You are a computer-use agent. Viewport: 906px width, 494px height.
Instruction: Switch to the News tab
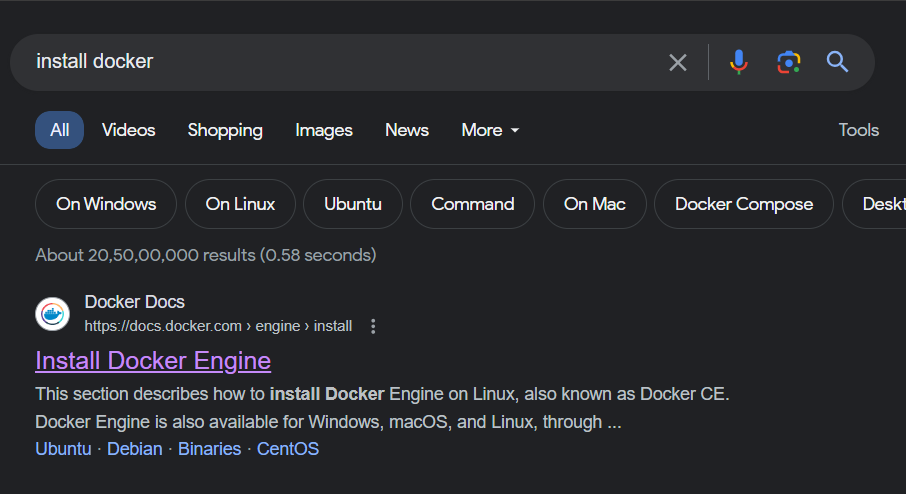tap(407, 130)
